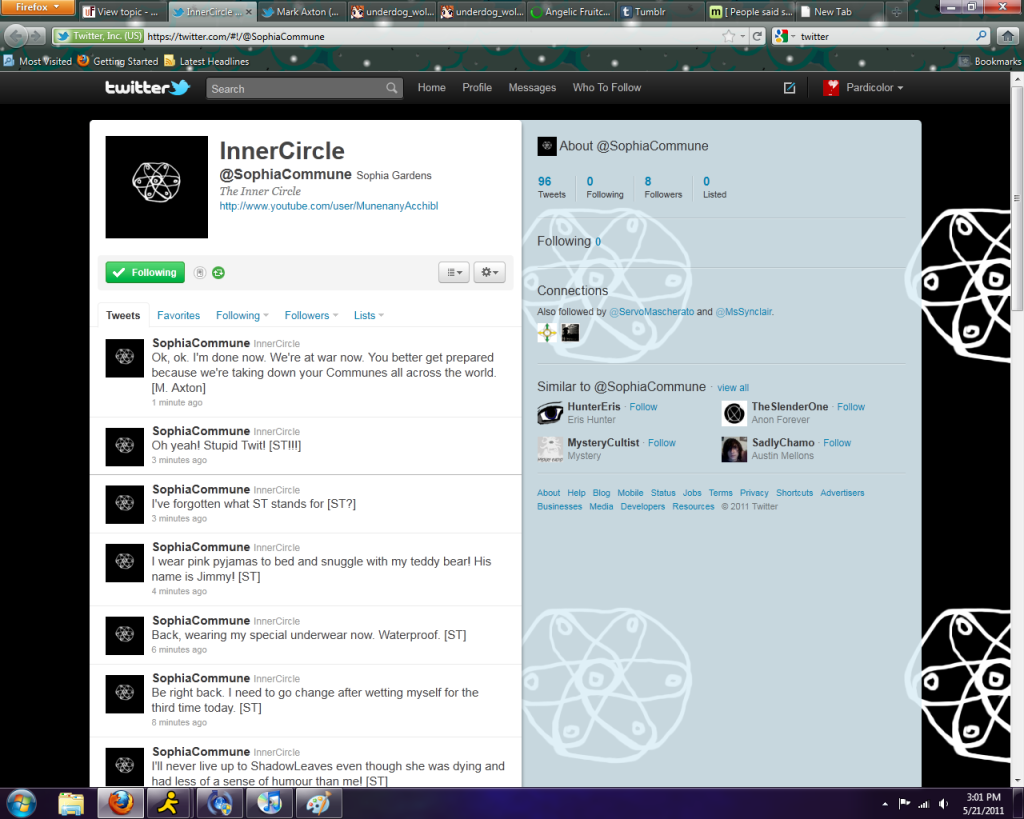Open the Pardicolor account dropdown
The height and width of the screenshot is (819, 1024).
pos(863,88)
